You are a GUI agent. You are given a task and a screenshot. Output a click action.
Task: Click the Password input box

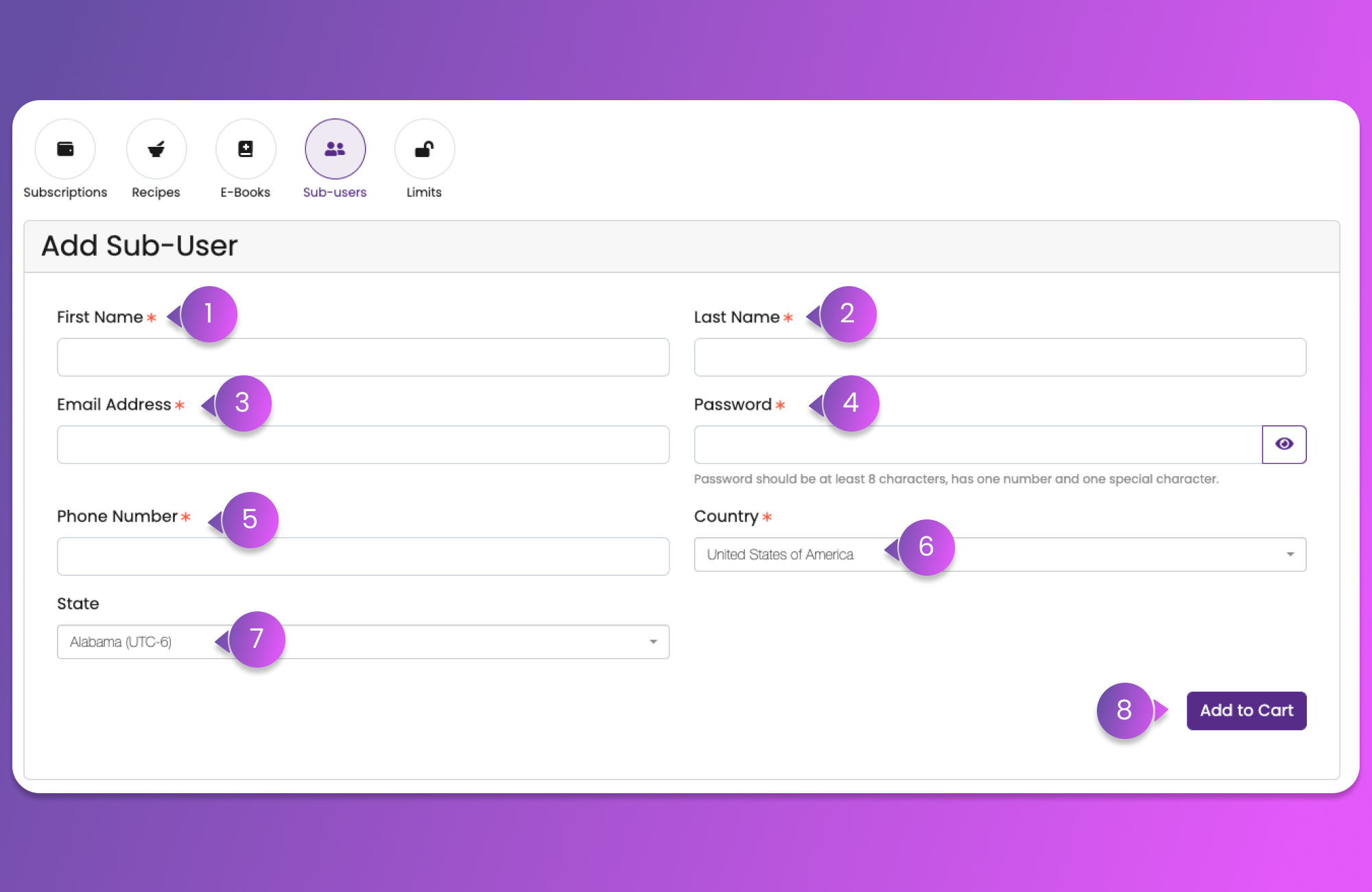point(978,445)
